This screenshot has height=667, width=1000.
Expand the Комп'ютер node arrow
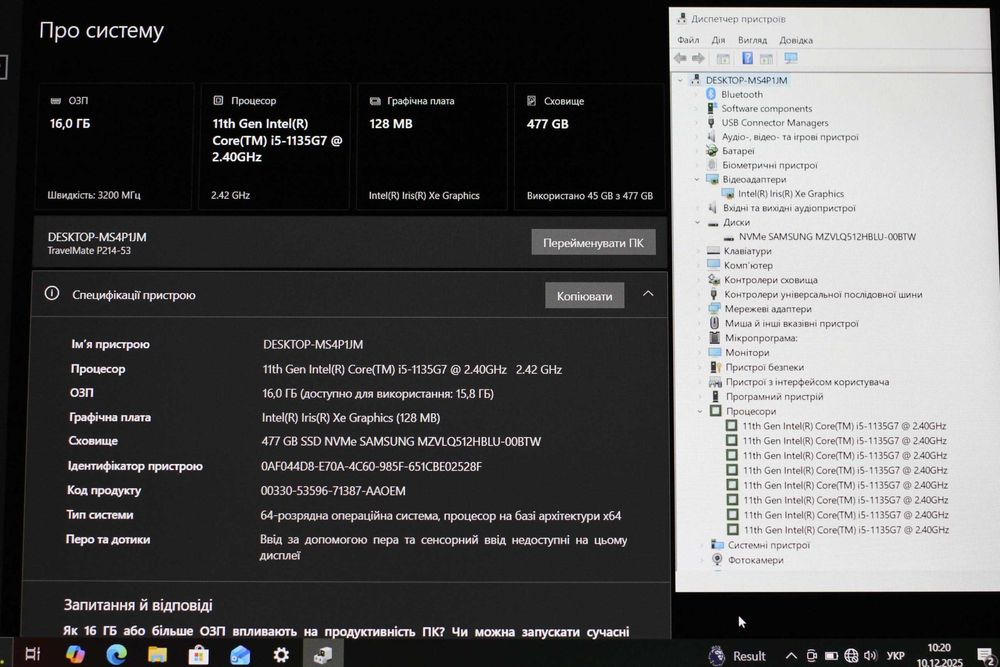coord(699,265)
